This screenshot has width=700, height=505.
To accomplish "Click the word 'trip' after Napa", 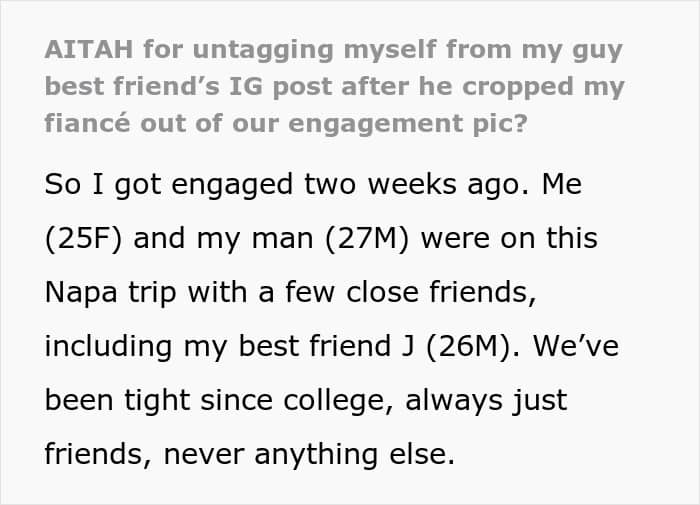I will tap(152, 293).
